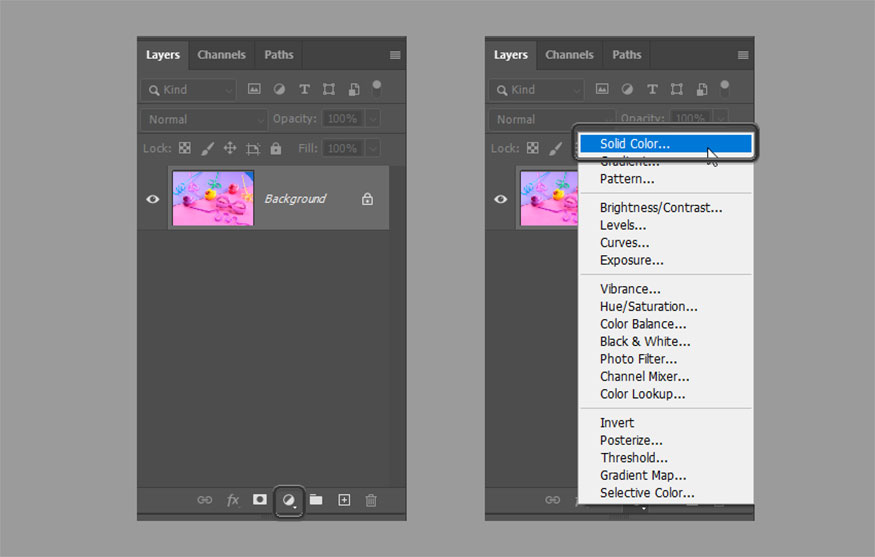
Task: Select Layers tab in right panel
Action: point(511,55)
